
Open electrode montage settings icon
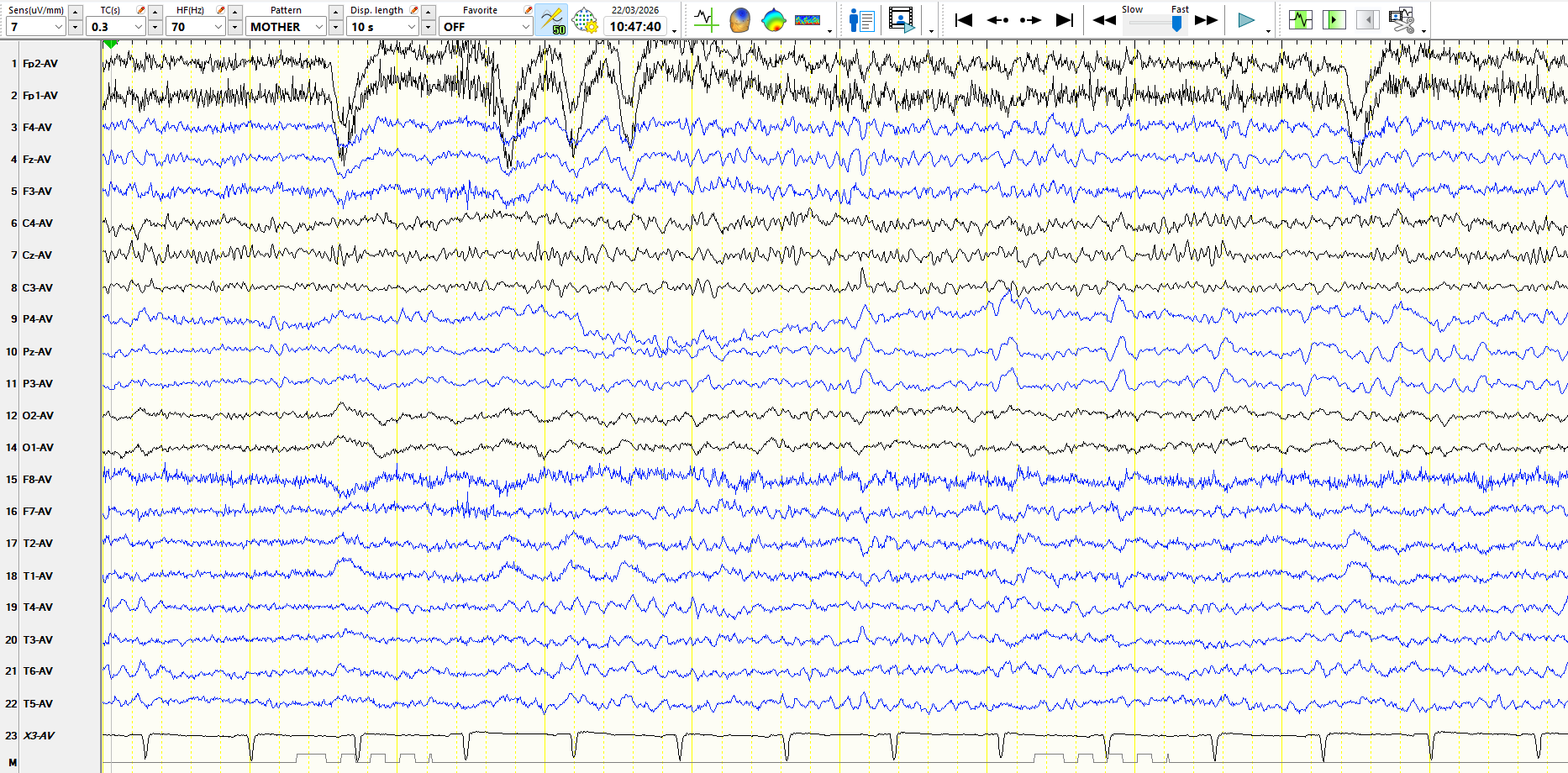coord(584,19)
